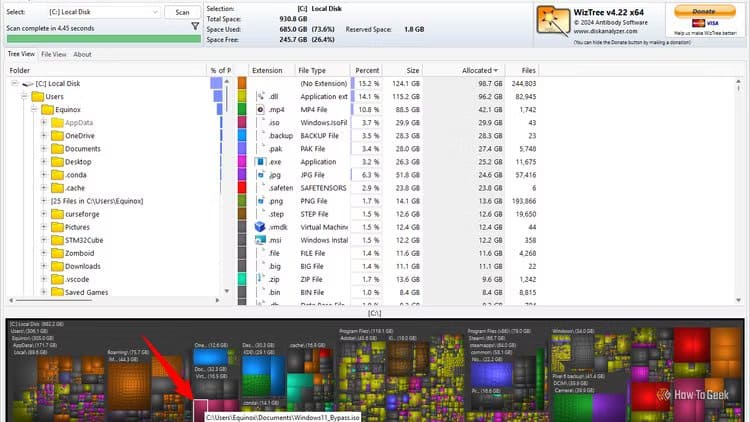
Task: Click the Documents folder icon
Action: (x=57, y=149)
